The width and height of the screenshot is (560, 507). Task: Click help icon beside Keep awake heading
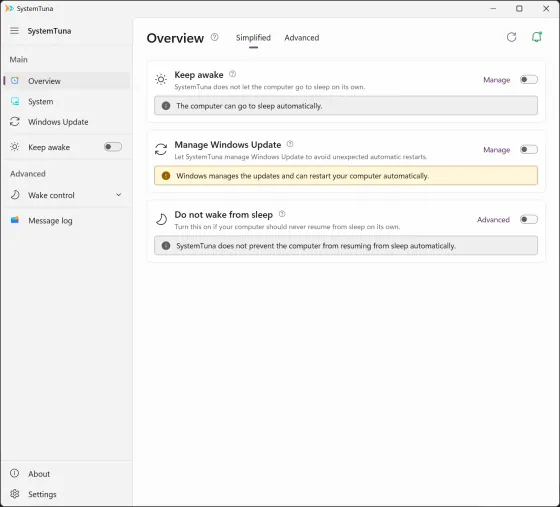(x=232, y=74)
